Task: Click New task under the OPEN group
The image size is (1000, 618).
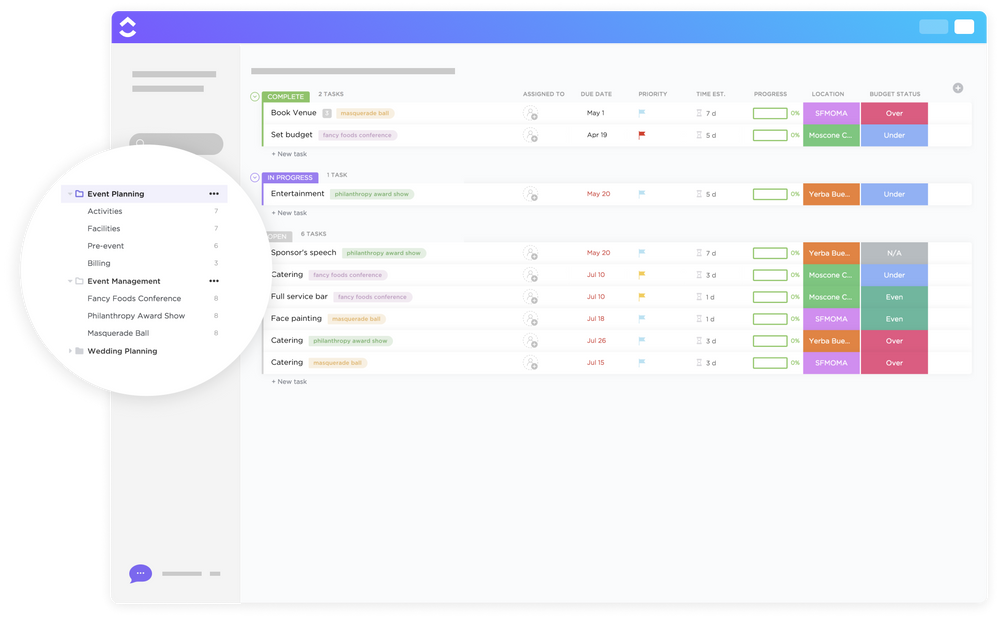Action: click(x=289, y=381)
